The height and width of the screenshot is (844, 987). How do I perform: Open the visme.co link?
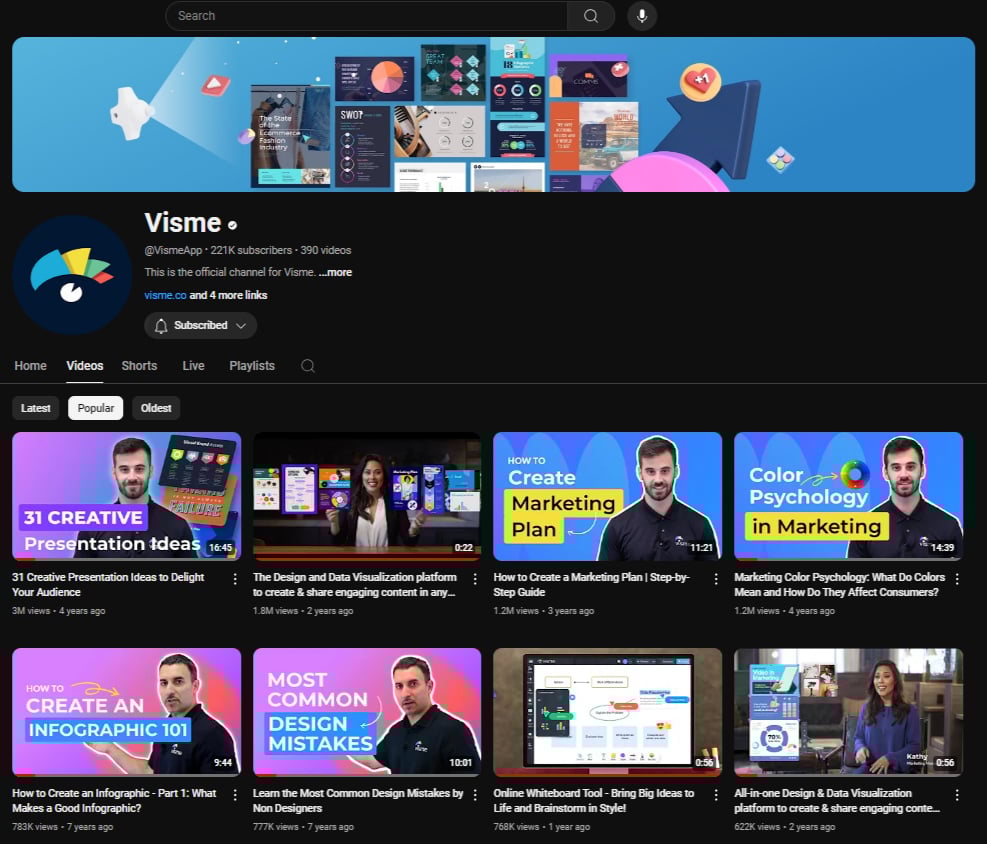[x=164, y=295]
